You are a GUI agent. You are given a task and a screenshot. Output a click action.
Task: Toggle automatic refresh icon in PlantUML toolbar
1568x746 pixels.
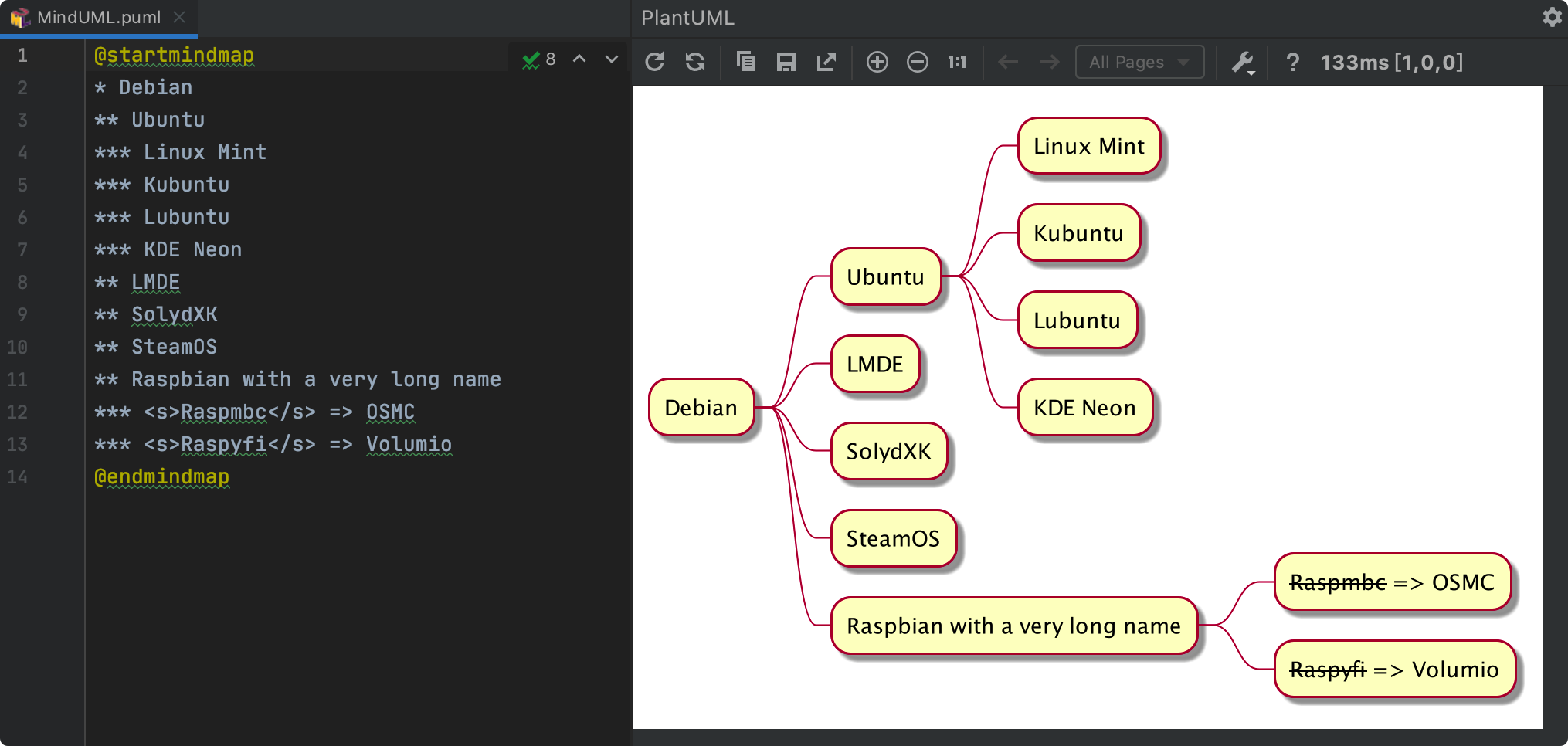[x=695, y=62]
